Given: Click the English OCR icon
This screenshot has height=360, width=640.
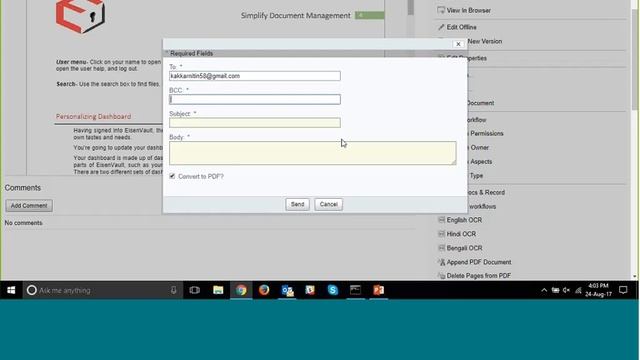Looking at the screenshot, I should (441, 220).
